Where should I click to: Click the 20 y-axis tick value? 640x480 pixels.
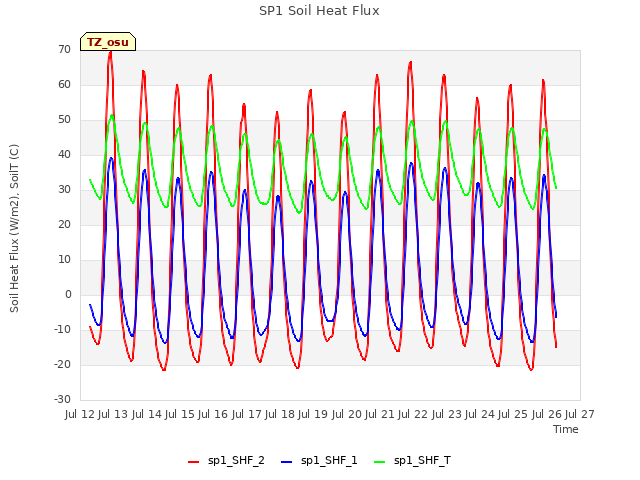coord(64,224)
